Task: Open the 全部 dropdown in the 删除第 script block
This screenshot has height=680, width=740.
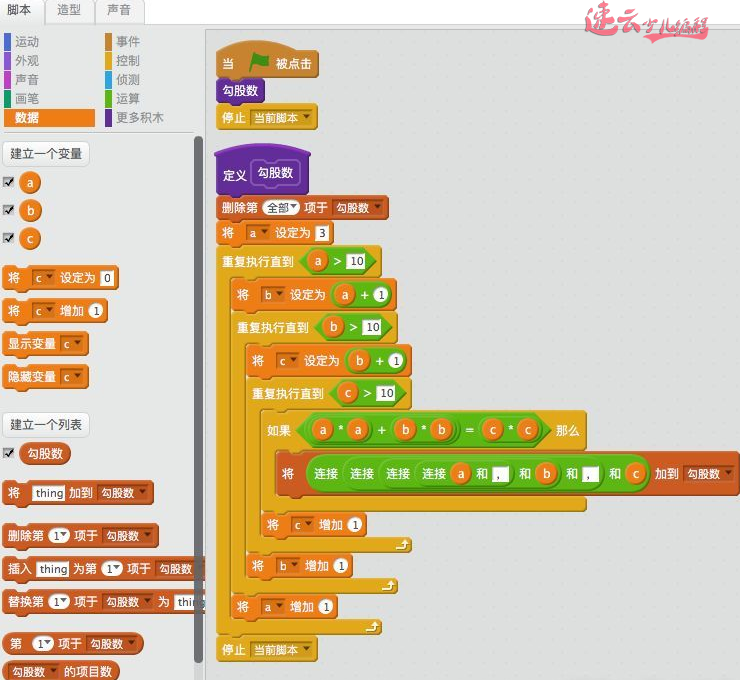Action: click(x=281, y=208)
